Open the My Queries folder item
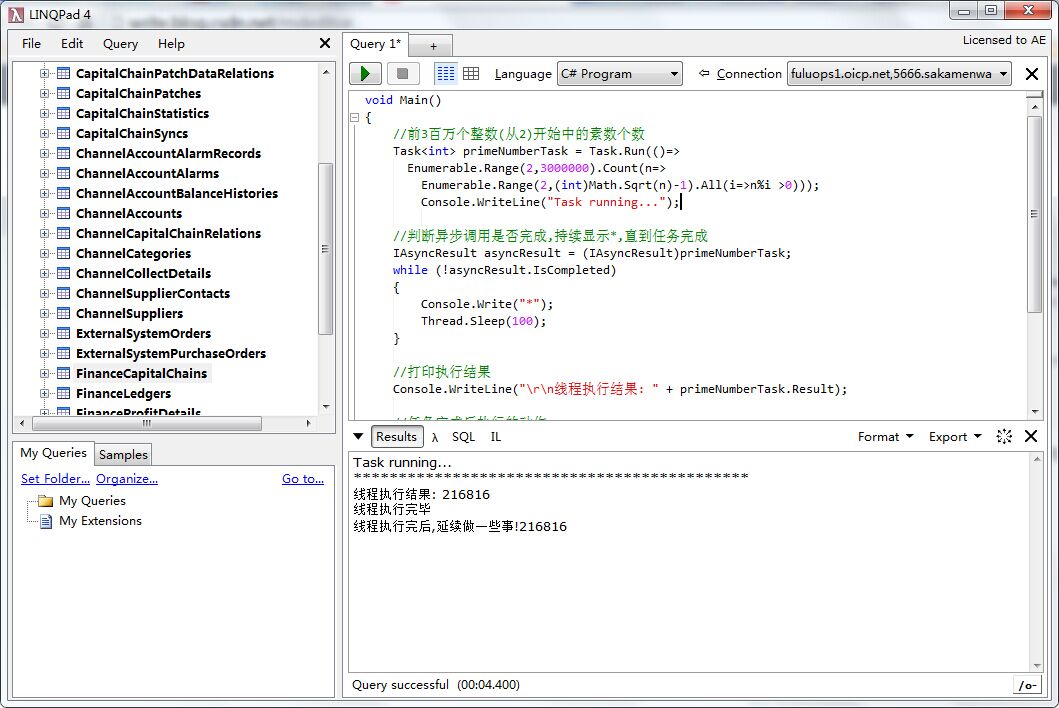 92,501
